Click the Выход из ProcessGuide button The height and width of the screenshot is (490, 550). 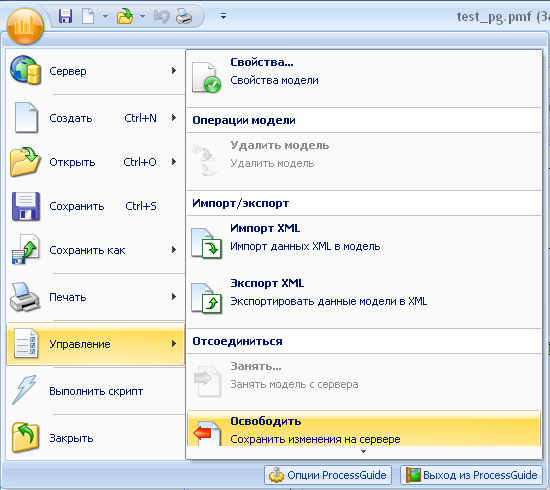471,475
